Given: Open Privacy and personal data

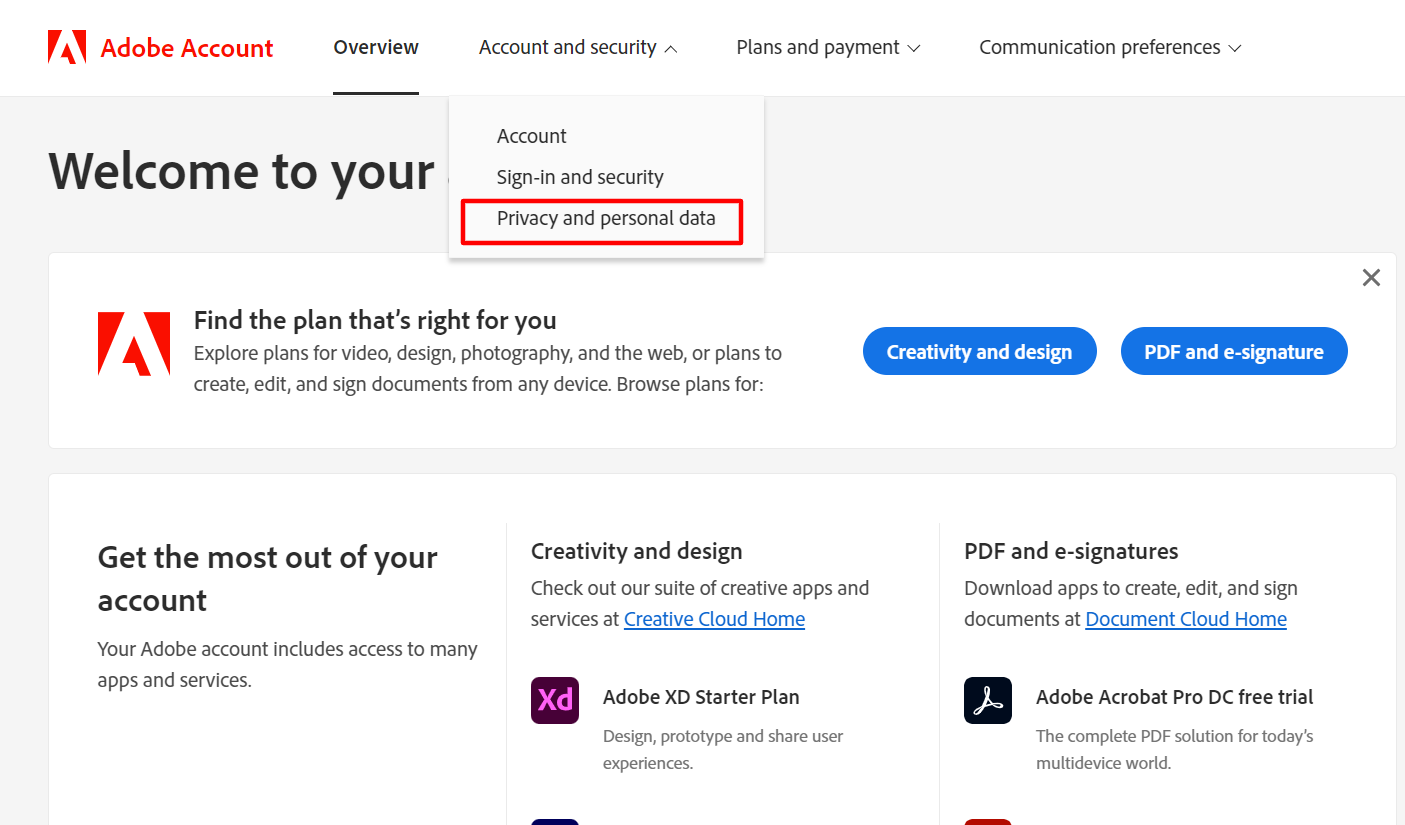Looking at the screenshot, I should pos(606,218).
